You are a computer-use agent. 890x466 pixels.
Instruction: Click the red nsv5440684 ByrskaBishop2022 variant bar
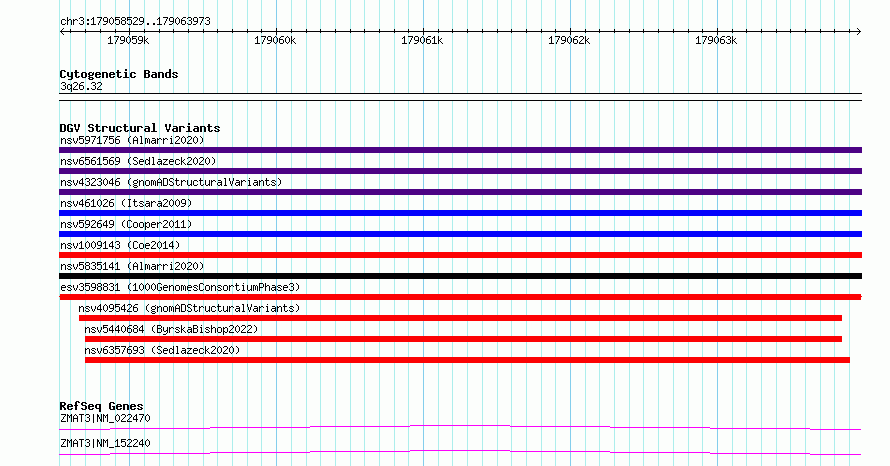[463, 339]
